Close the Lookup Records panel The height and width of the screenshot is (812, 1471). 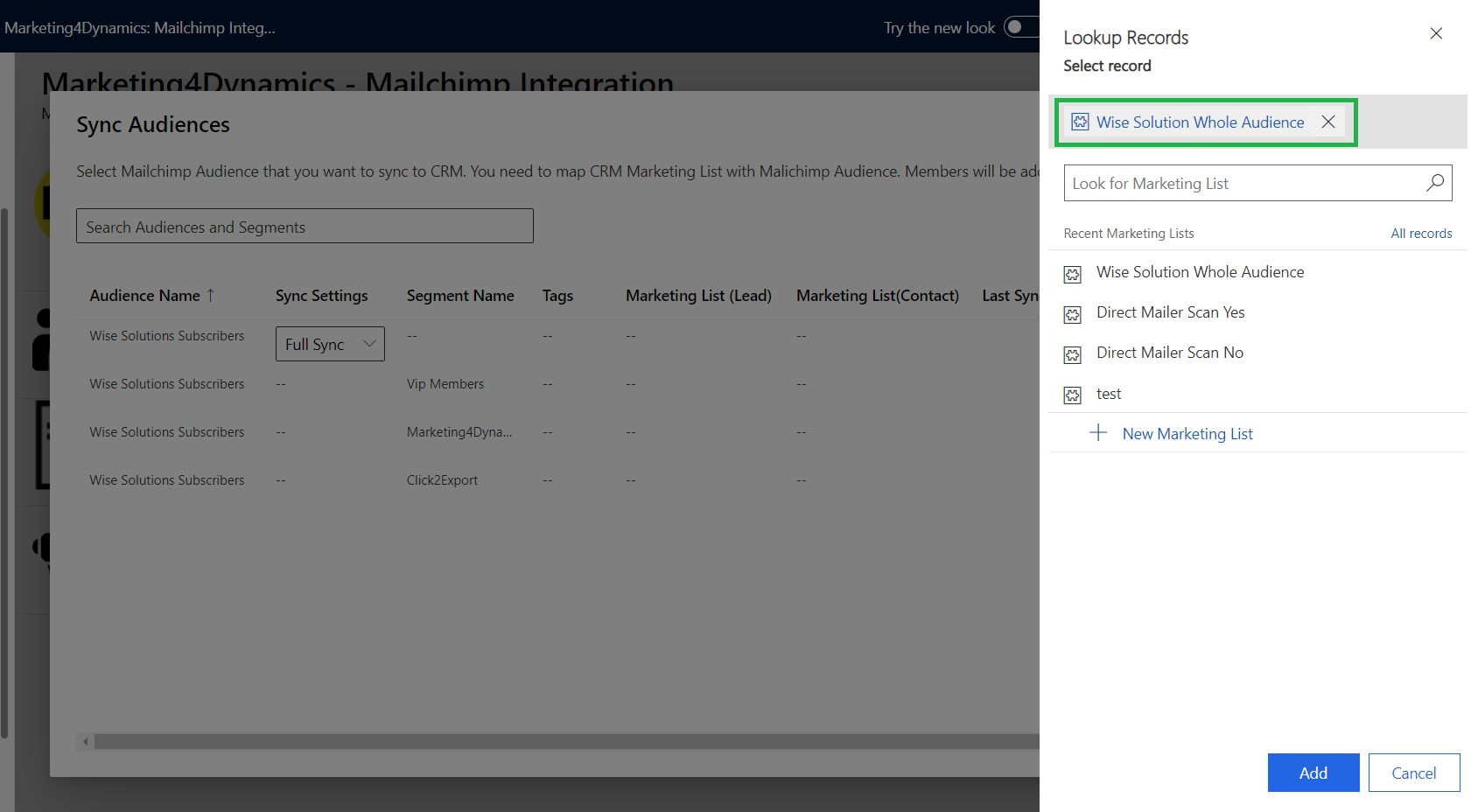(1435, 34)
